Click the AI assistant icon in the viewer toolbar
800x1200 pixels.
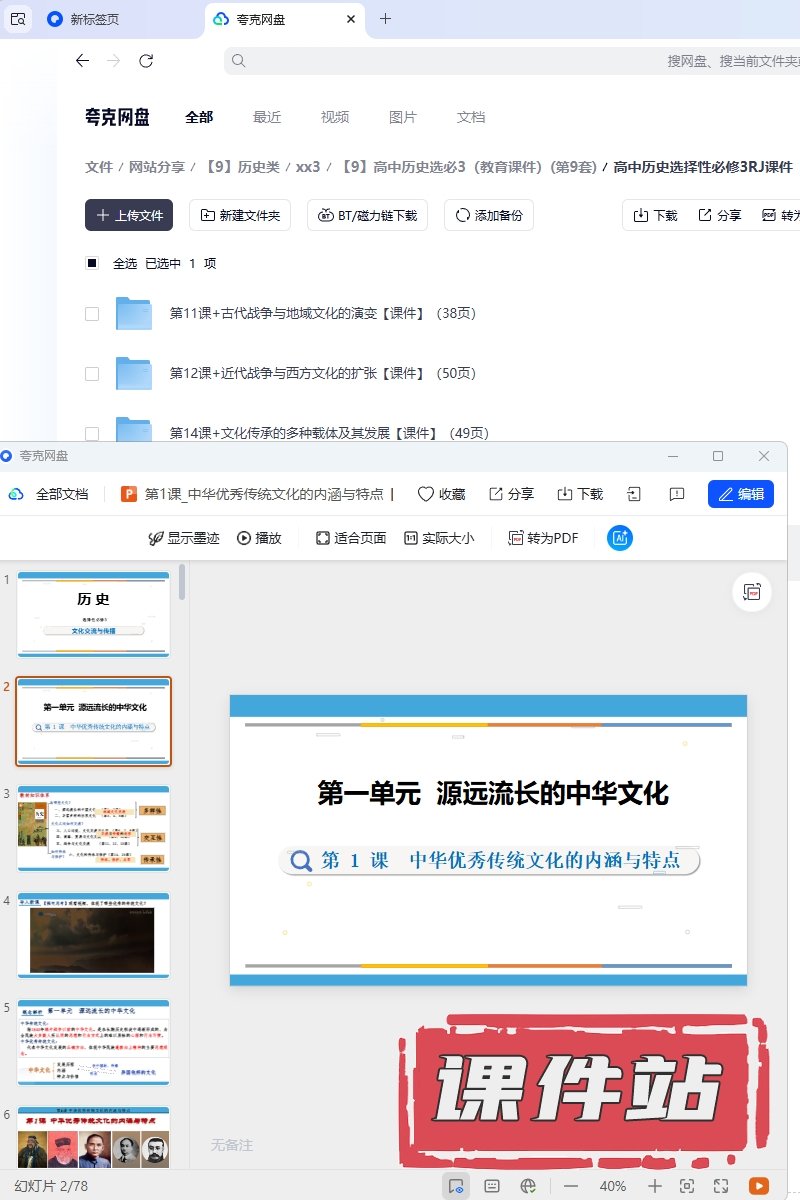pyautogui.click(x=620, y=538)
